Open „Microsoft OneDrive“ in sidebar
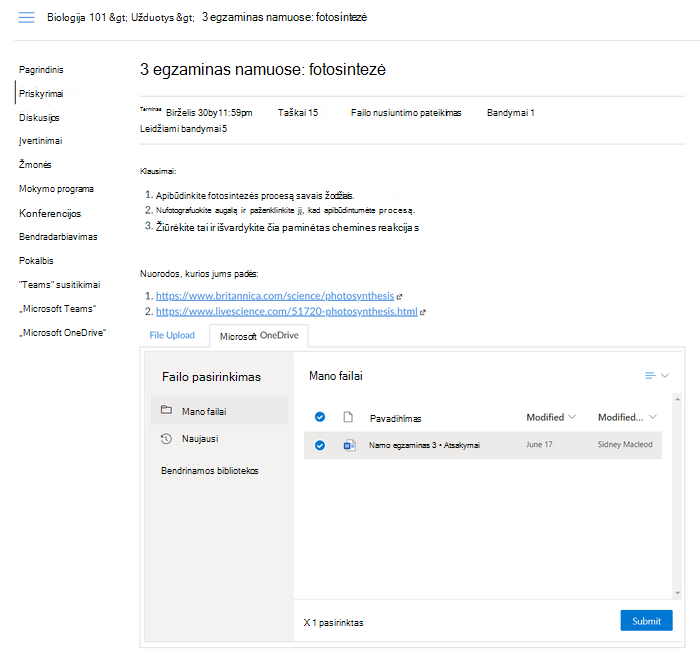Viewport: 700px width, 657px height. tap(62, 333)
